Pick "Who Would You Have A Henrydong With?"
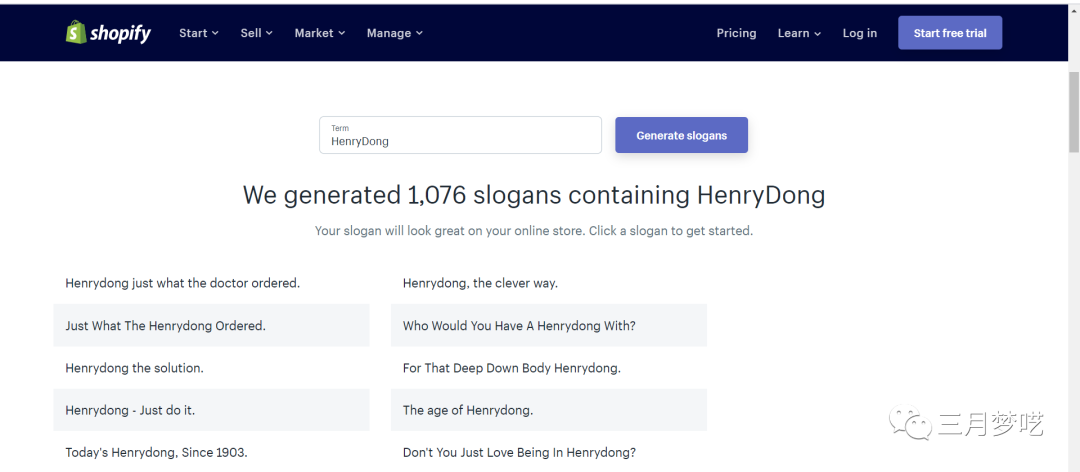The image size is (1080, 472). tap(519, 325)
